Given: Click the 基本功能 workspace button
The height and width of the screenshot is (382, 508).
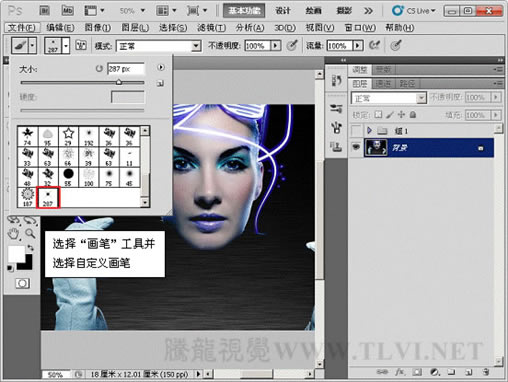Looking at the screenshot, I should [x=244, y=11].
